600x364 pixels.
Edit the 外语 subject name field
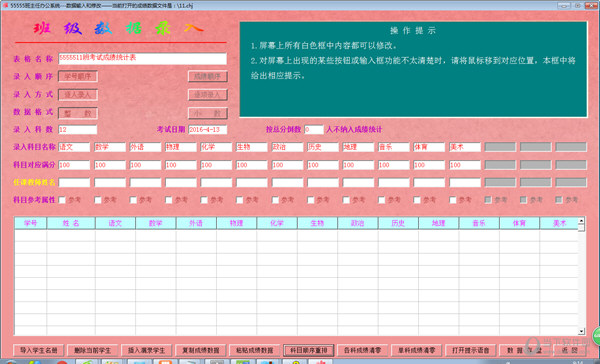[145, 147]
